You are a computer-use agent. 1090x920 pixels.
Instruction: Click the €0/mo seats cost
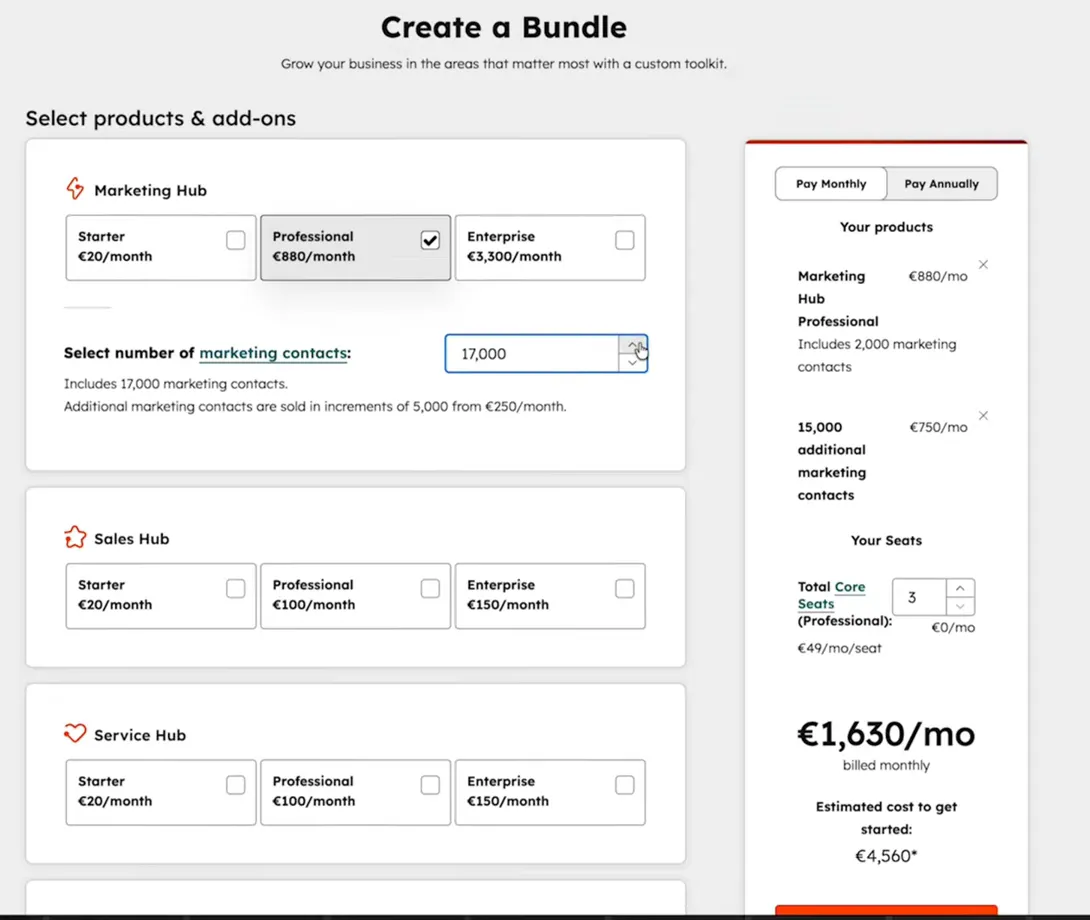953,627
